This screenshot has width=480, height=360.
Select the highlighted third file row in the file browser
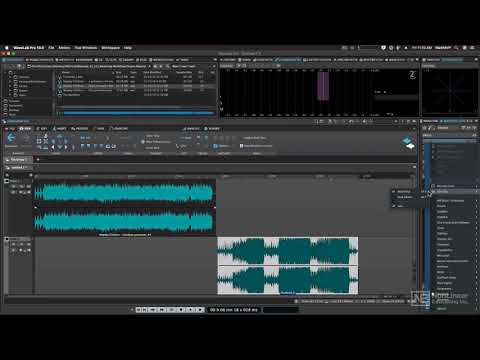point(135,86)
